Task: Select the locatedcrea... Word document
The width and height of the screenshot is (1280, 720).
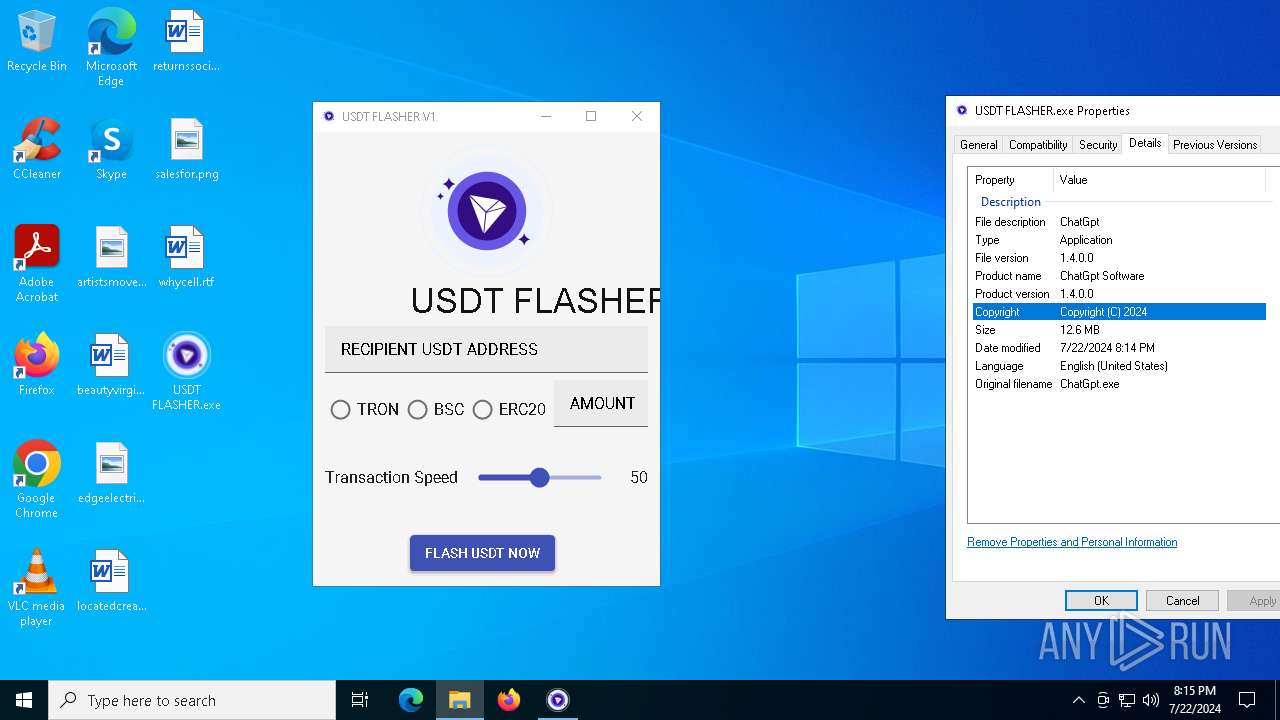Action: coord(111,581)
